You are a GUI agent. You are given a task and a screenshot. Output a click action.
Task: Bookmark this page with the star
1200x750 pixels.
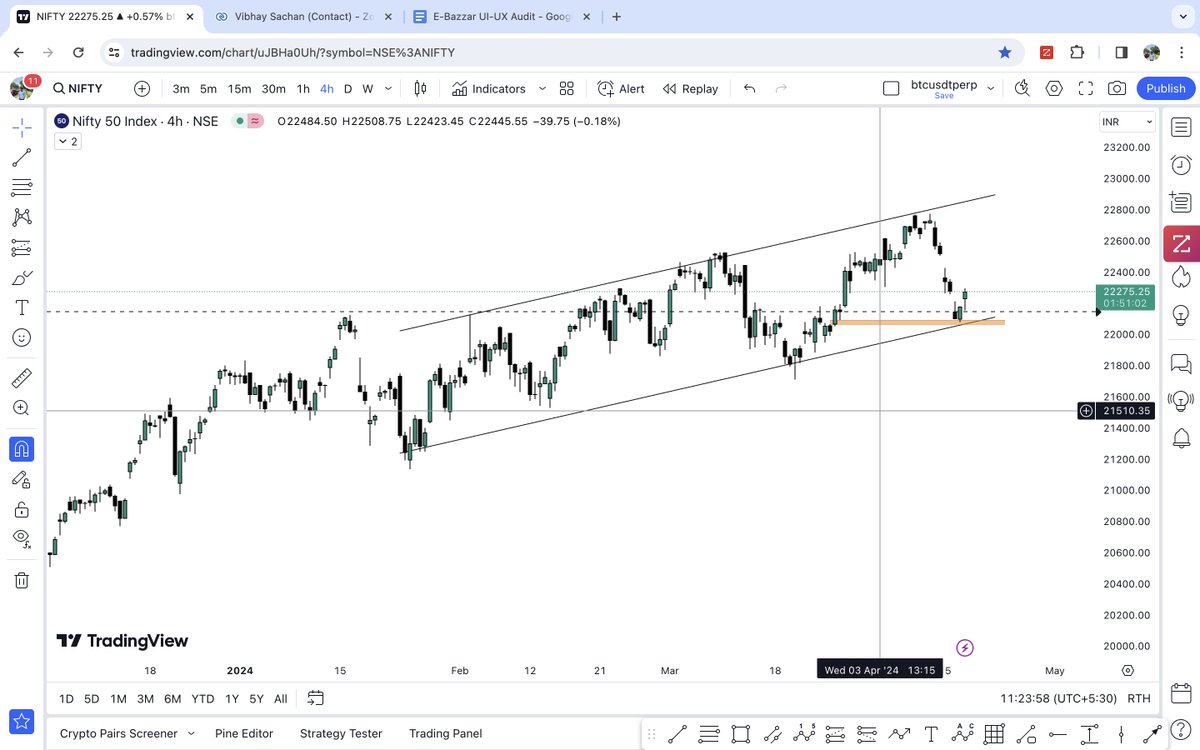click(1005, 52)
